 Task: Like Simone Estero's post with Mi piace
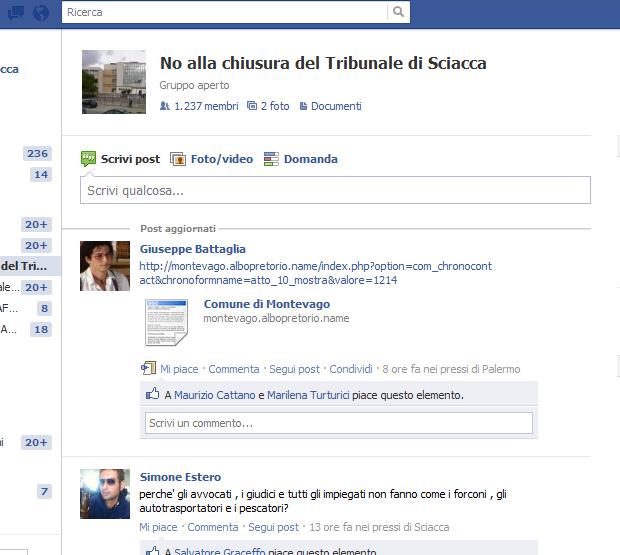[x=158, y=527]
